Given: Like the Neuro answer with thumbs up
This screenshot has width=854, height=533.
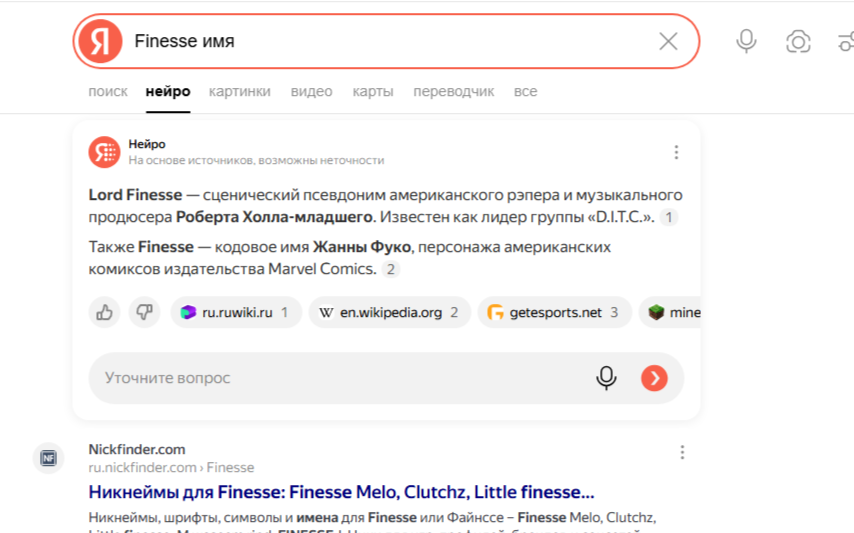Looking at the screenshot, I should click(104, 312).
